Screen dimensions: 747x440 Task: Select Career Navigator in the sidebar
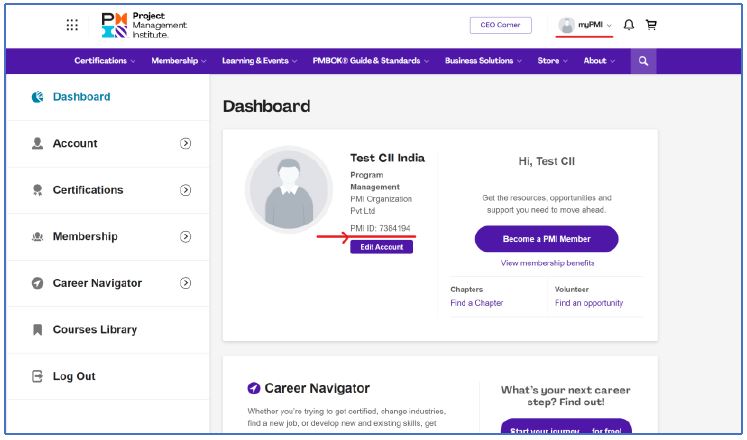pyautogui.click(x=108, y=283)
